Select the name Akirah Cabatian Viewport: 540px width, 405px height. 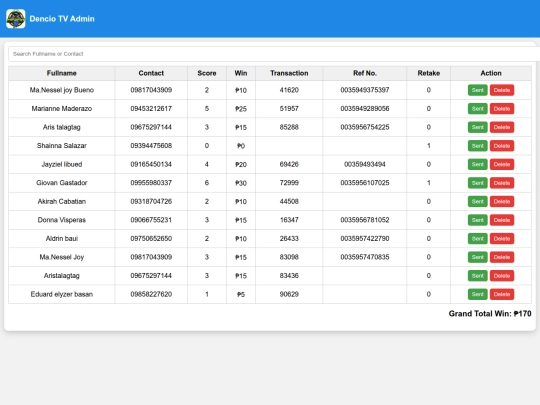pyautogui.click(x=62, y=201)
